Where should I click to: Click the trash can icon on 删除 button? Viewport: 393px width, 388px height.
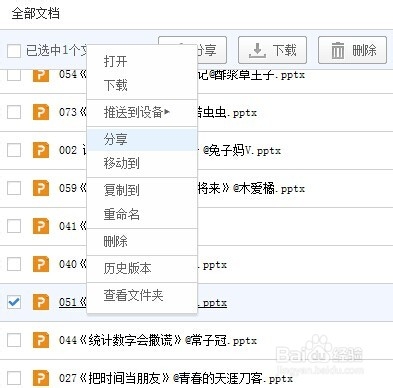[337, 50]
